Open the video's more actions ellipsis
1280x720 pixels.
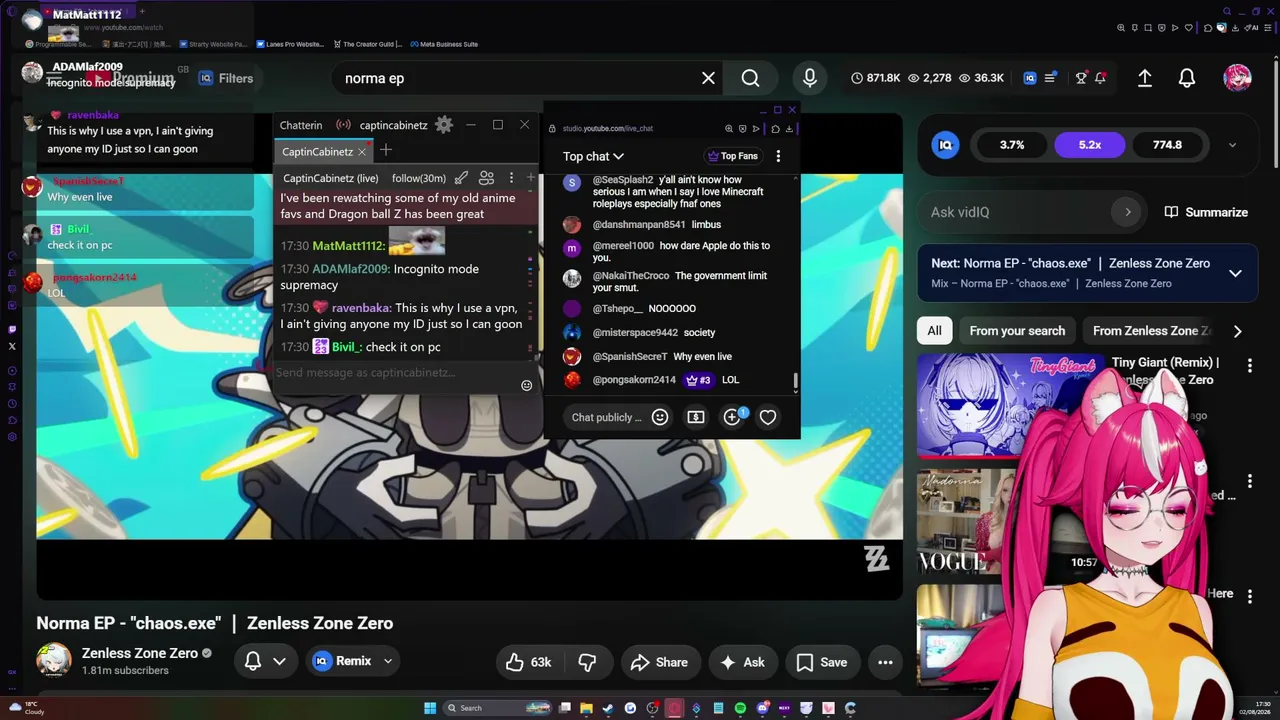(x=885, y=662)
